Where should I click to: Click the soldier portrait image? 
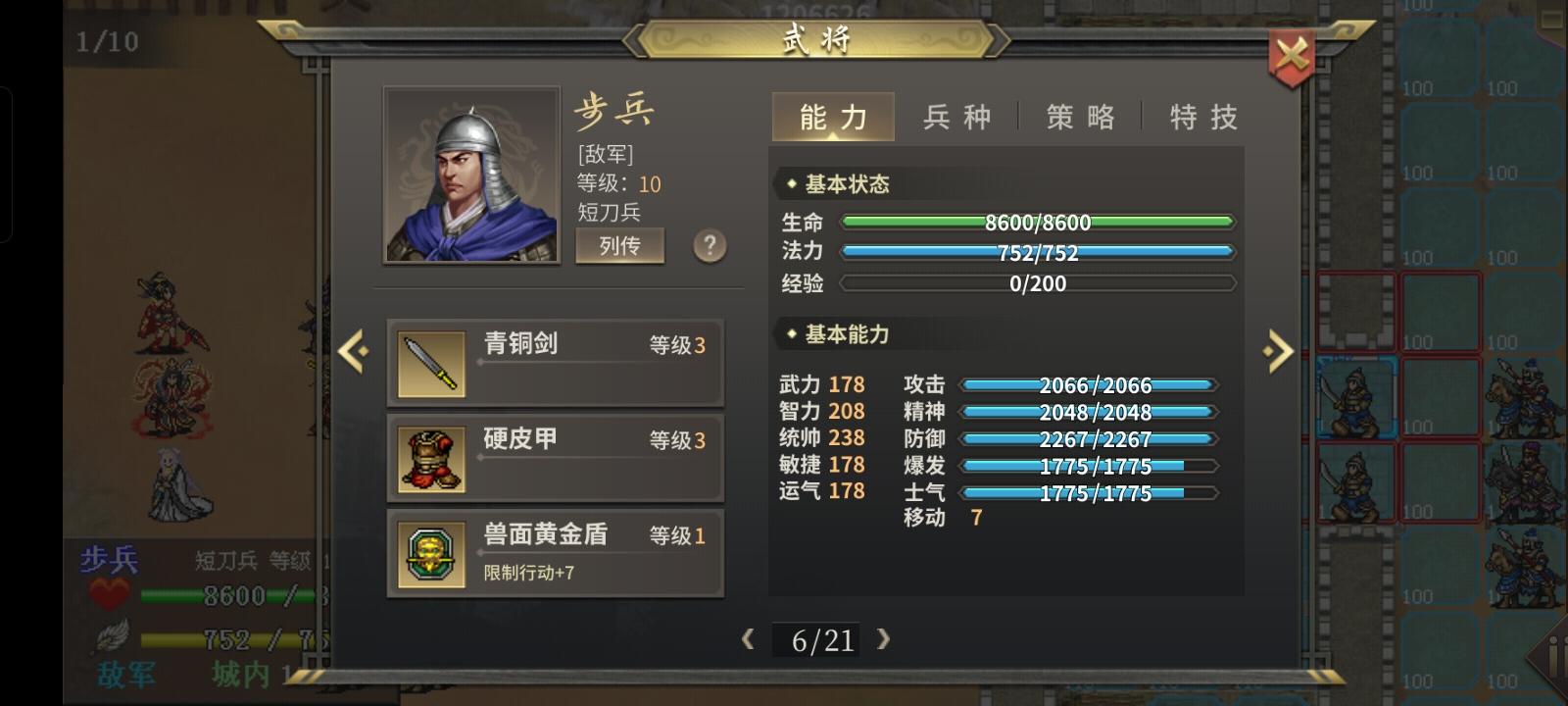(x=471, y=176)
